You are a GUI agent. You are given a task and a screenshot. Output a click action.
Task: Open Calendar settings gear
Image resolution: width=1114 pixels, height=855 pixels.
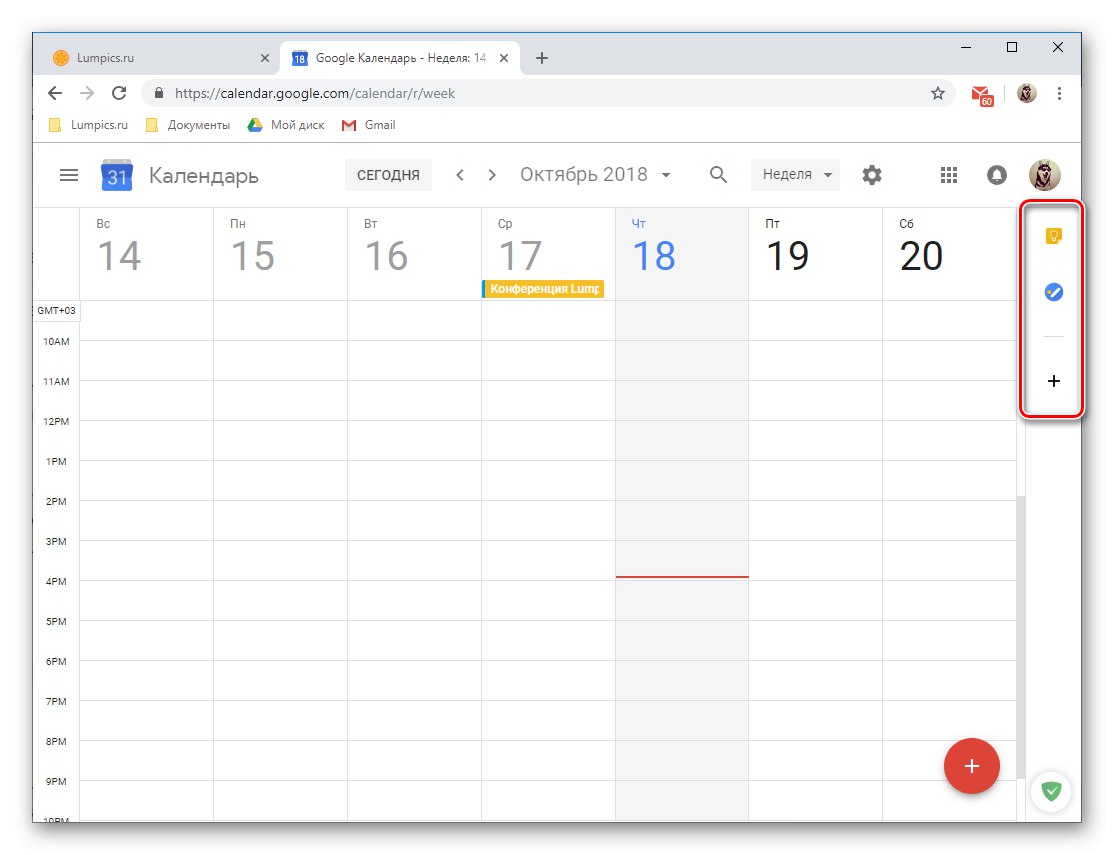click(x=872, y=174)
